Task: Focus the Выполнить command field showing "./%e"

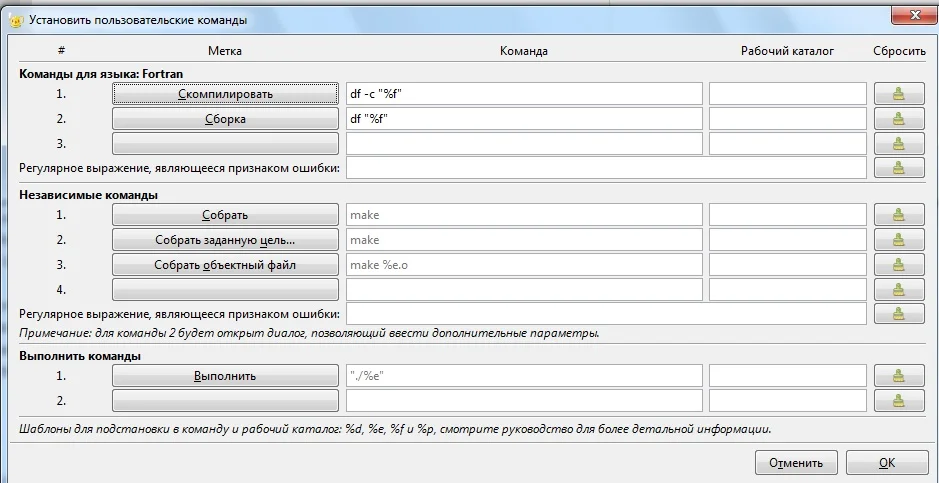Action: click(x=524, y=376)
